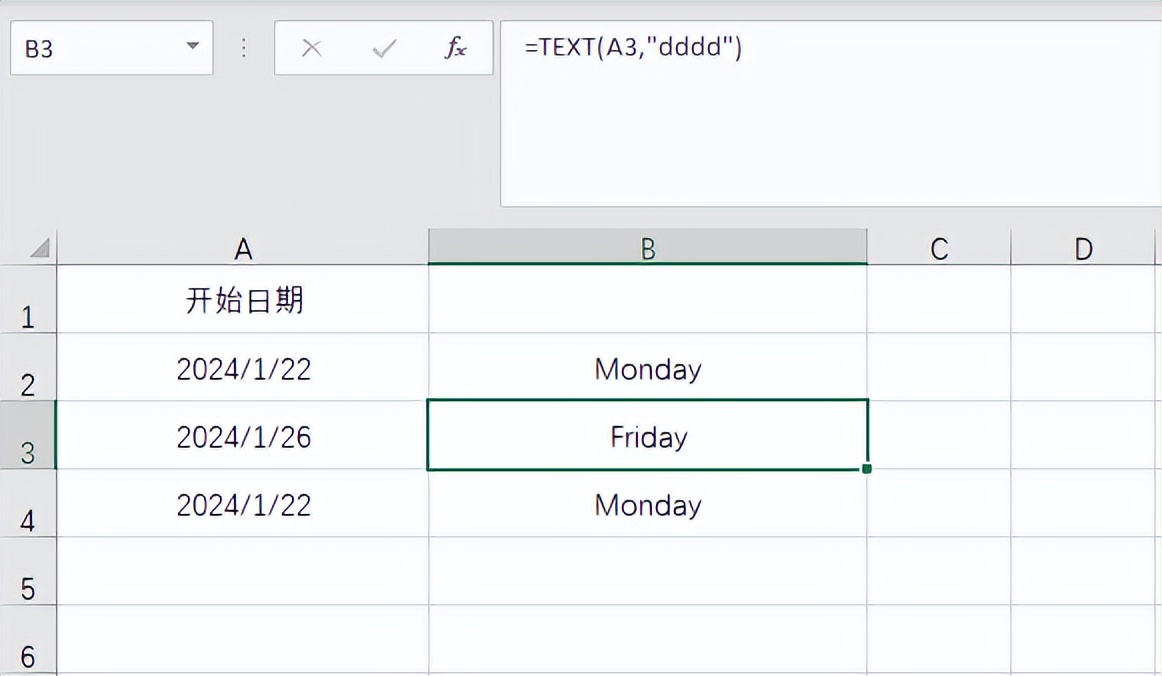Click the fill handle of cell B3

(x=867, y=468)
